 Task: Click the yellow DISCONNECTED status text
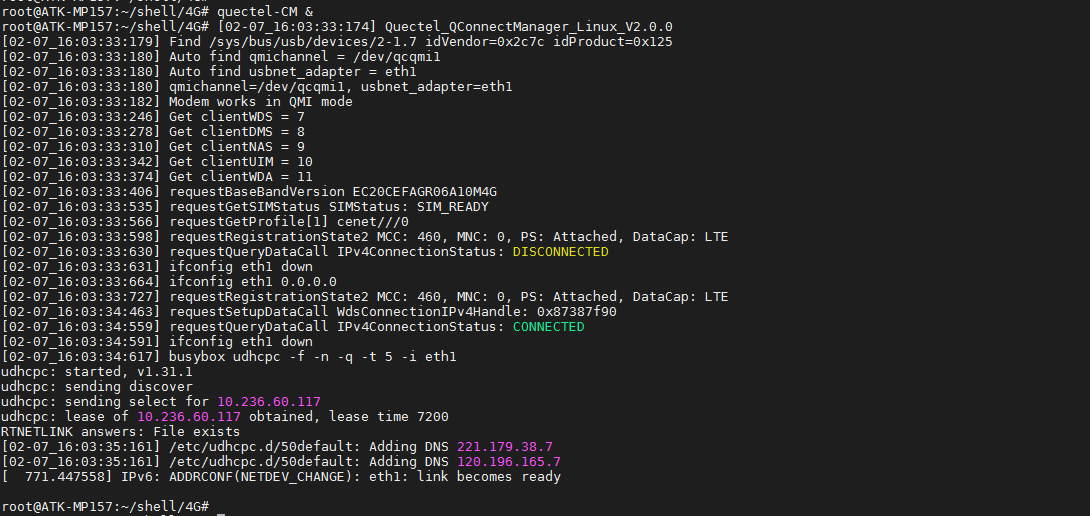pyautogui.click(x=560, y=252)
